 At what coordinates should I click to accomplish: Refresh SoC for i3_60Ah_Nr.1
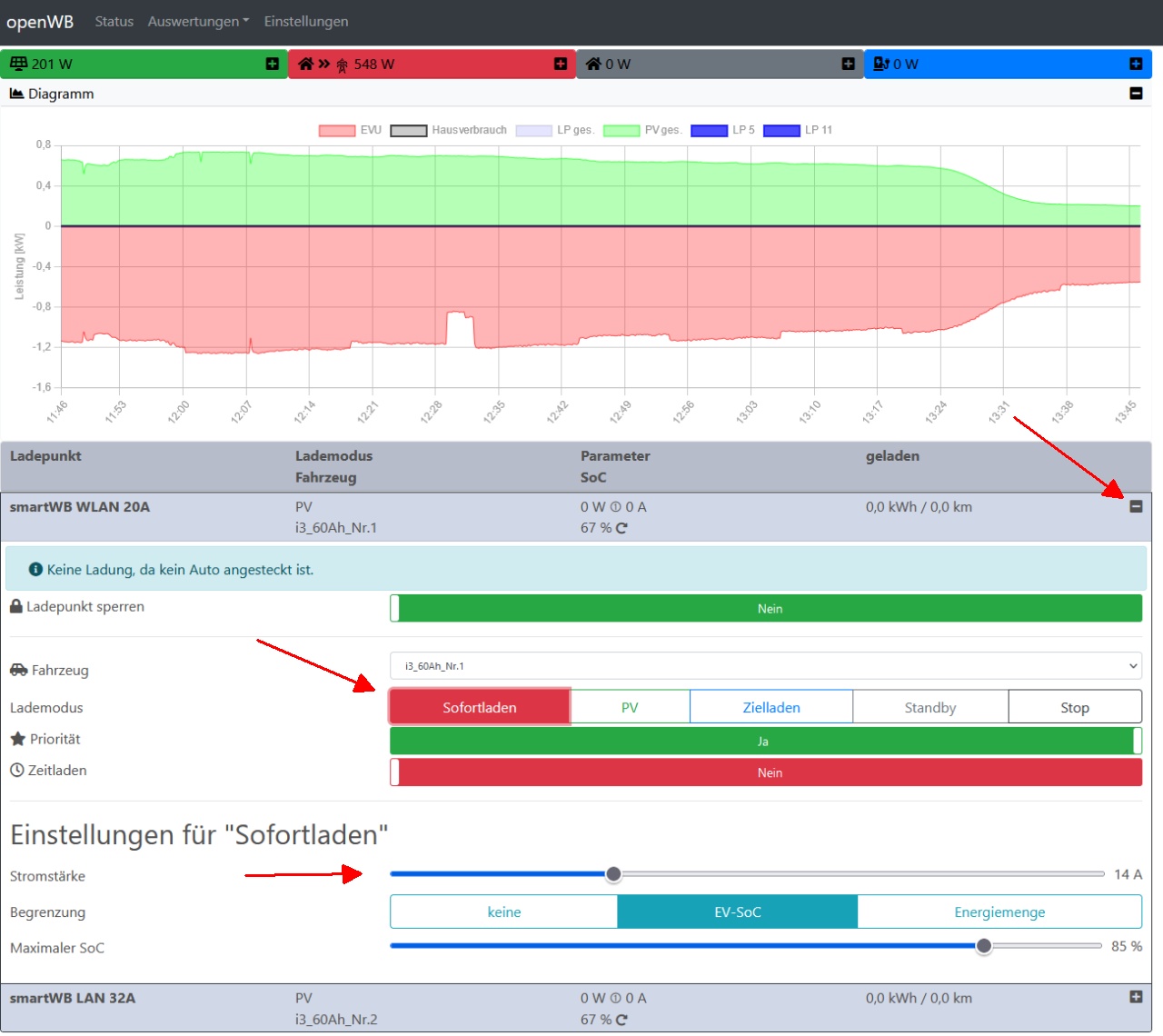tap(621, 528)
